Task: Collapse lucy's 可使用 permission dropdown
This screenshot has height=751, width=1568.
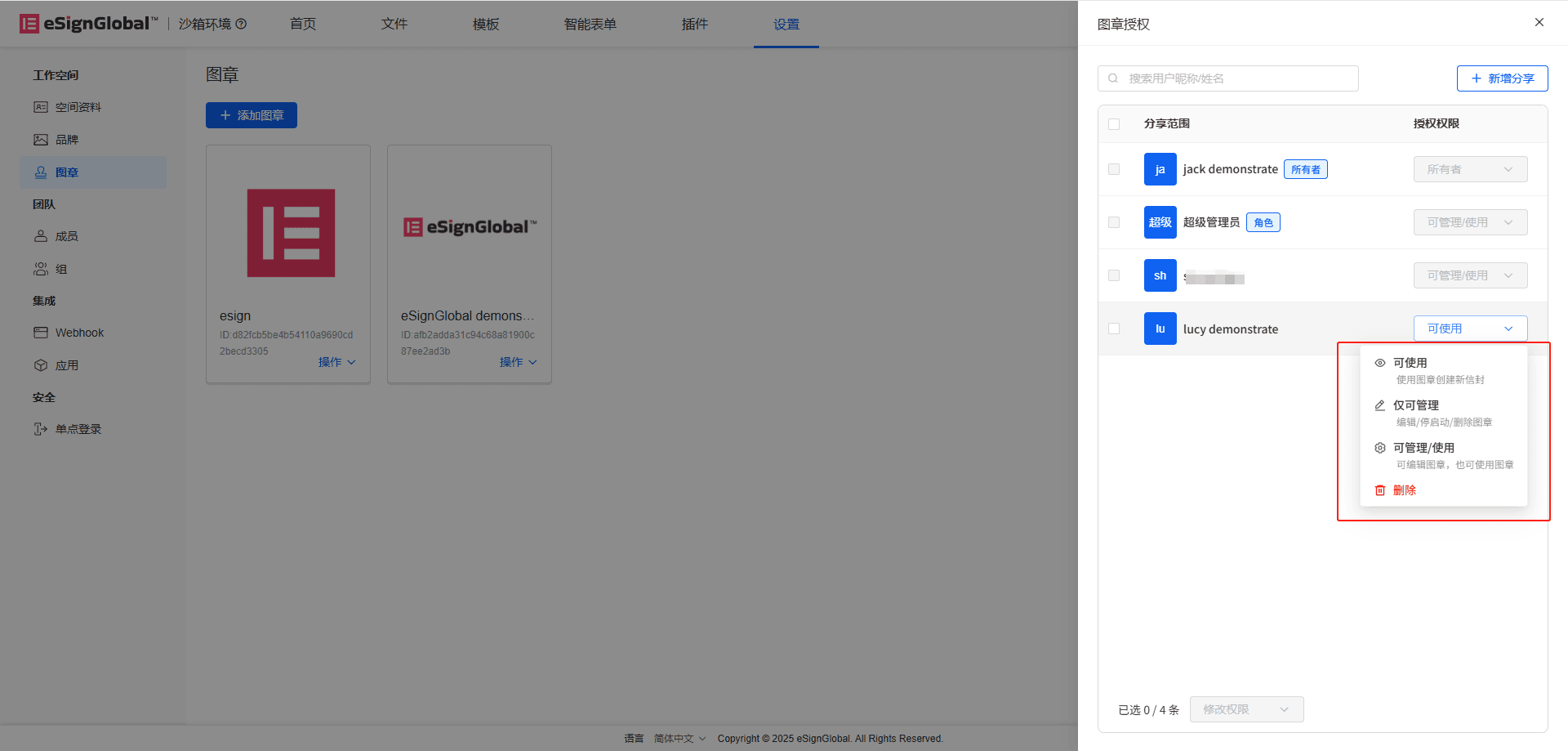Action: (x=1470, y=329)
